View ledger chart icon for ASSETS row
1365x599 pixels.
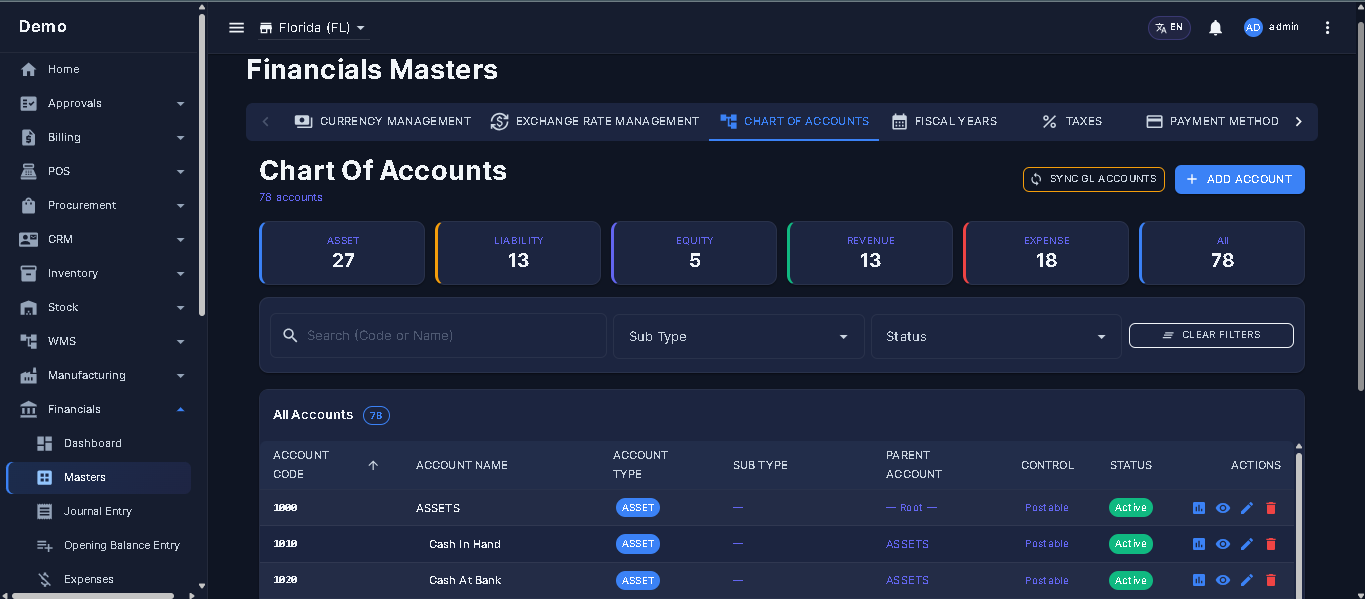click(x=1199, y=508)
